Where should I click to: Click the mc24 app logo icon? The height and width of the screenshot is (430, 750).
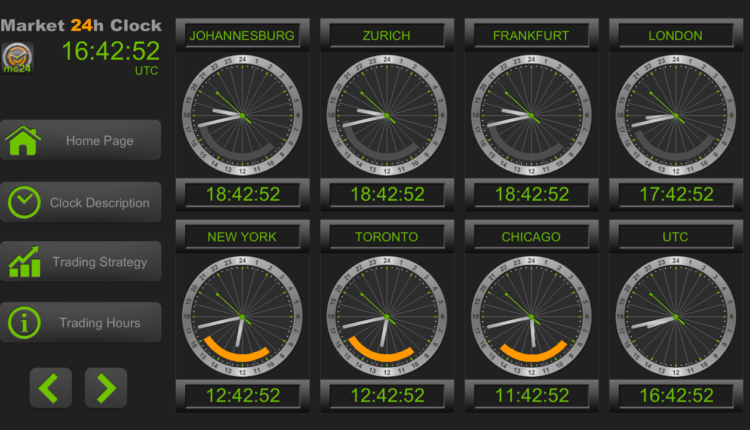pos(17,58)
